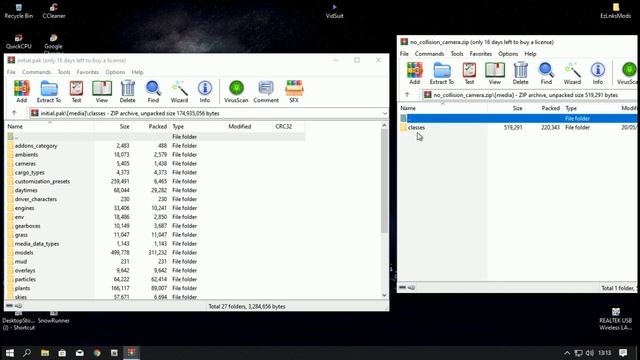This screenshot has height=360, width=640.
Task: Open notification center on taskbar
Action: point(623,353)
